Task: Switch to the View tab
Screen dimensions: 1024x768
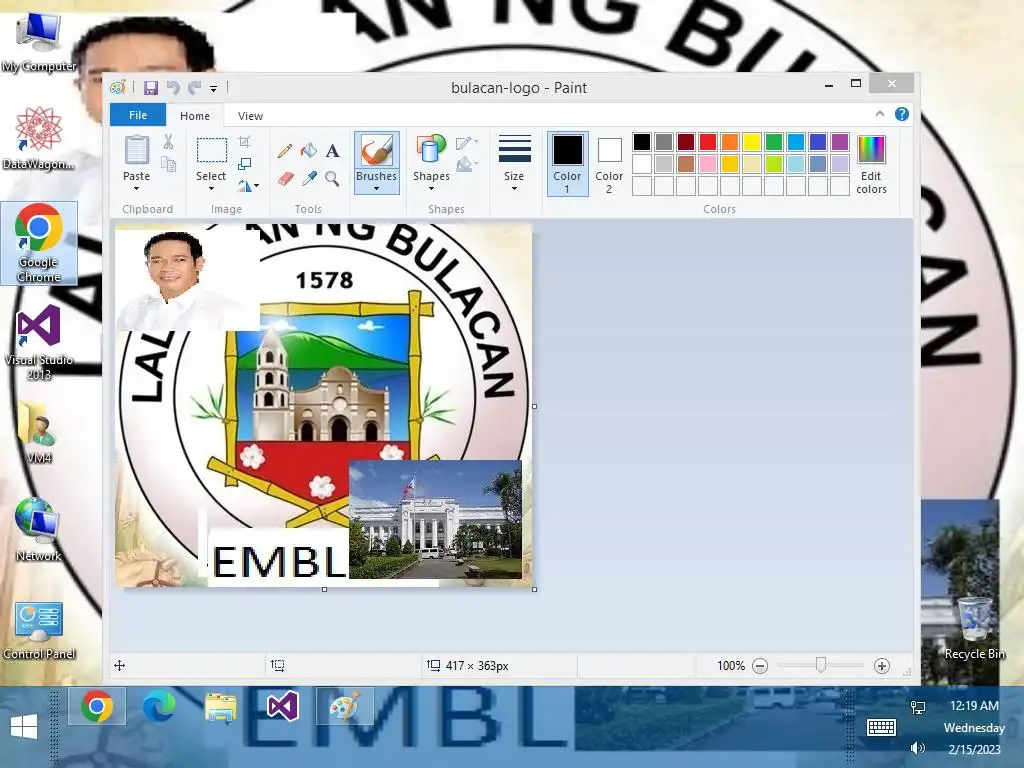Action: click(x=250, y=116)
